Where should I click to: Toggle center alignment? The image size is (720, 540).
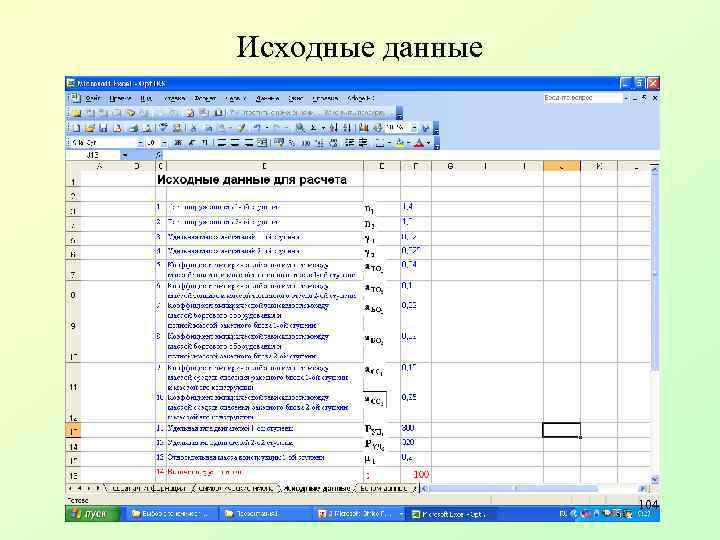[x=235, y=143]
